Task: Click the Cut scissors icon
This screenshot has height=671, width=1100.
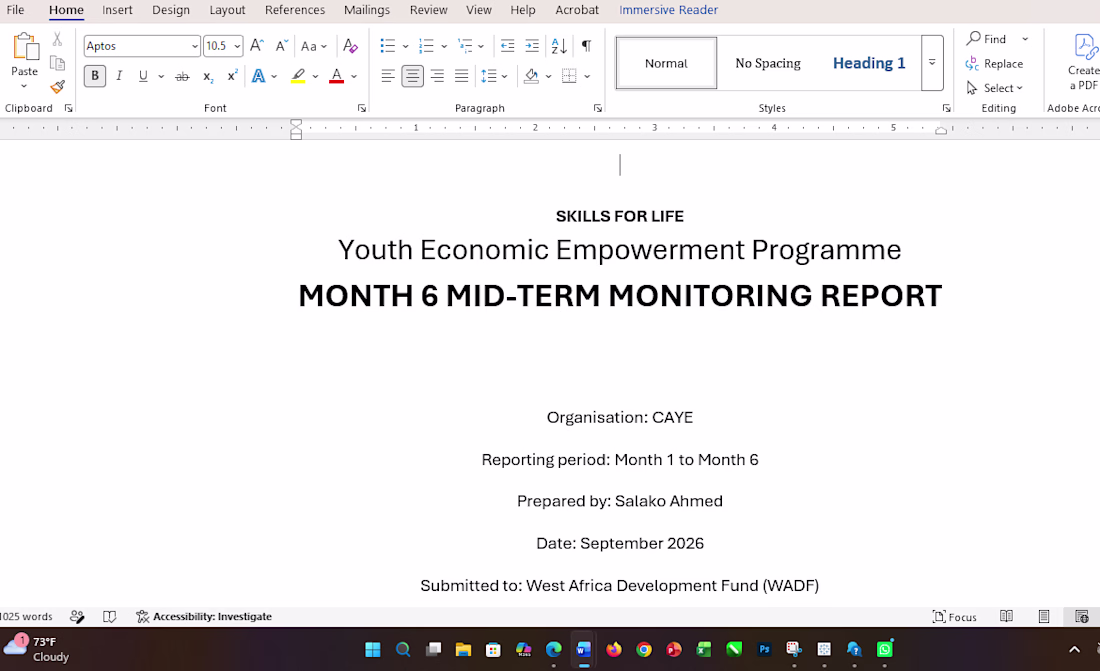Action: (x=58, y=39)
